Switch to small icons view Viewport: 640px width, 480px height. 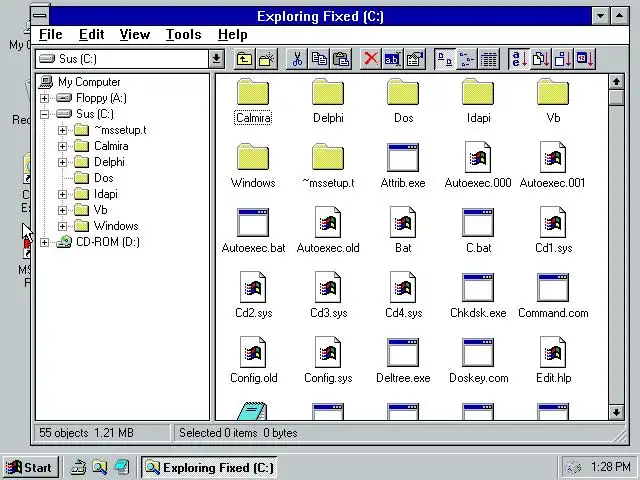(467, 59)
